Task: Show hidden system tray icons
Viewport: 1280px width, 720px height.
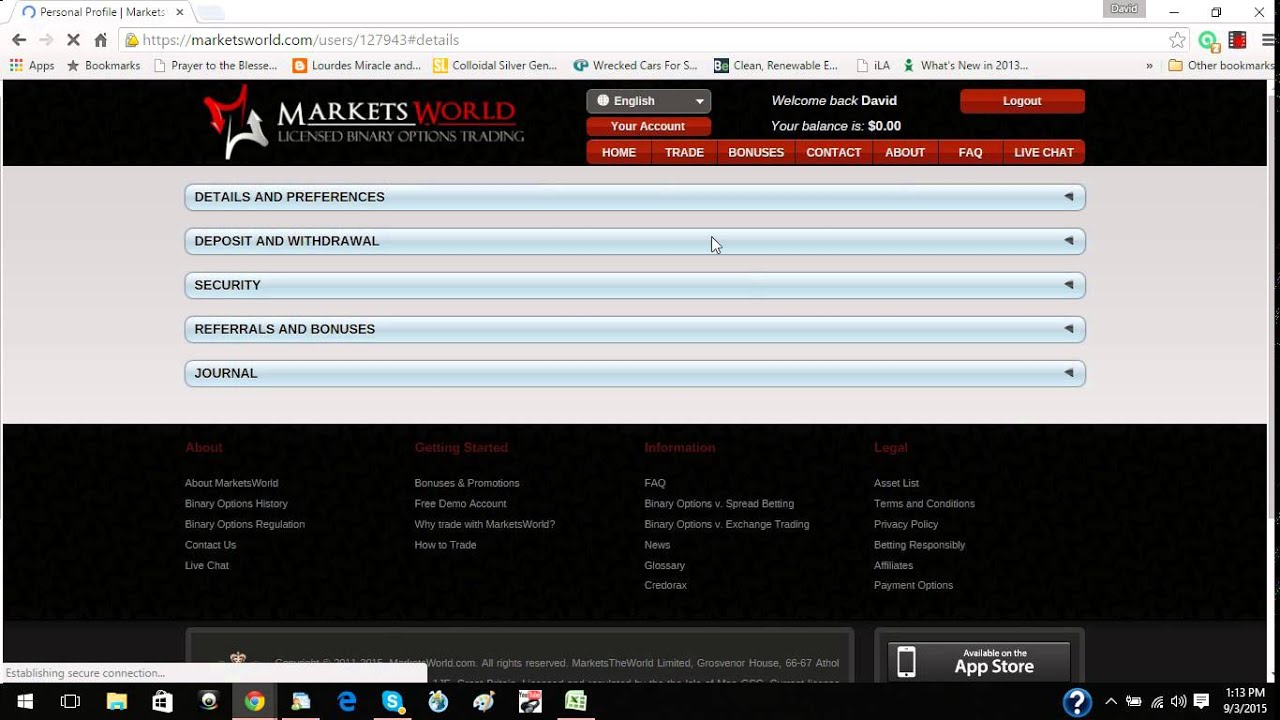Action: pyautogui.click(x=1110, y=702)
